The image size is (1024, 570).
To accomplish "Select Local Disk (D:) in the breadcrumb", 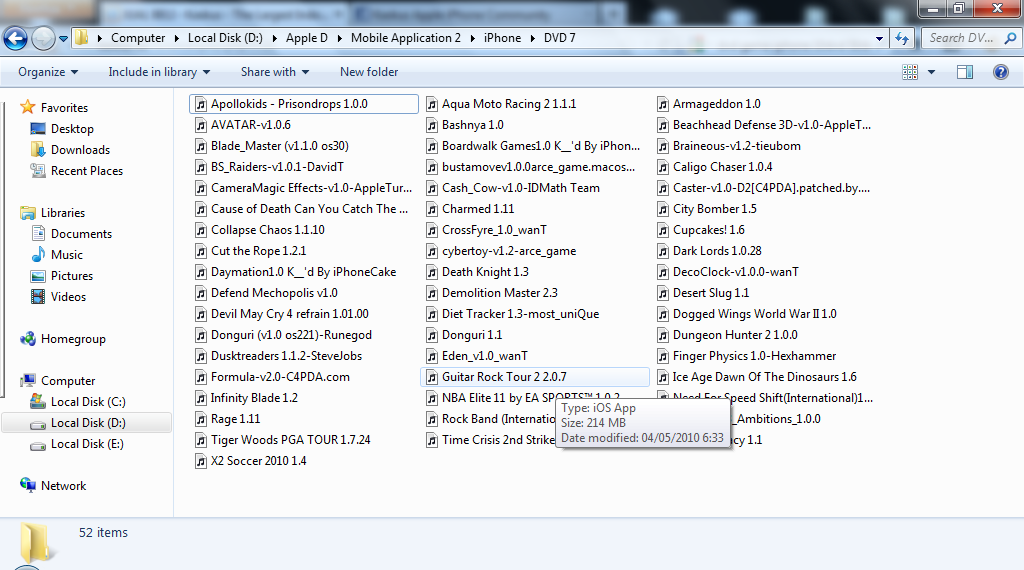I will 225,38.
